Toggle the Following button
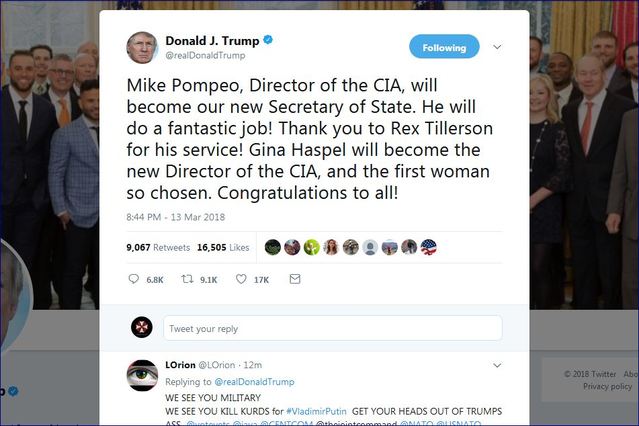This screenshot has width=639, height=426. coord(444,47)
